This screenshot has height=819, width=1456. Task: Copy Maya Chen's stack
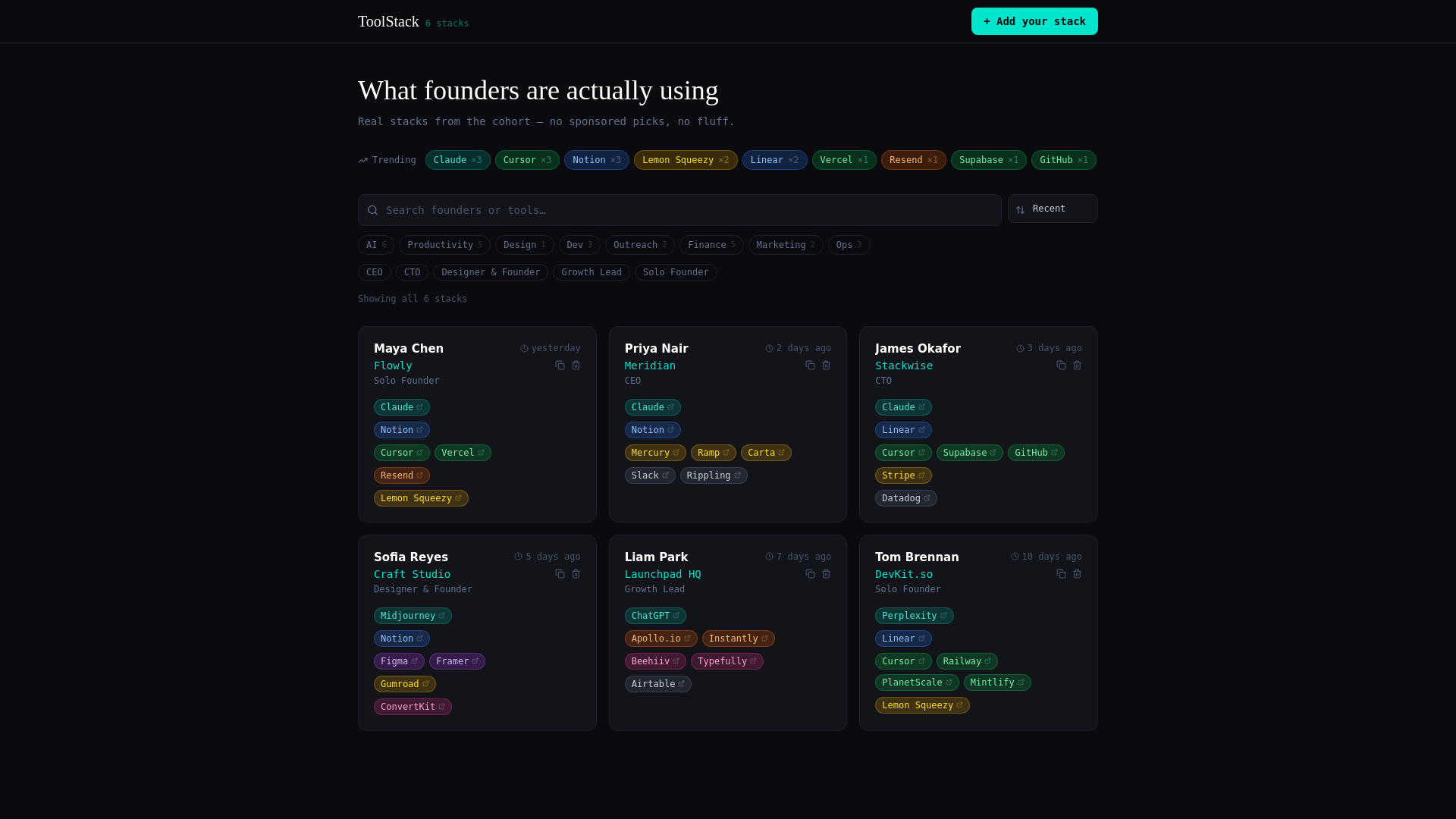tap(560, 366)
